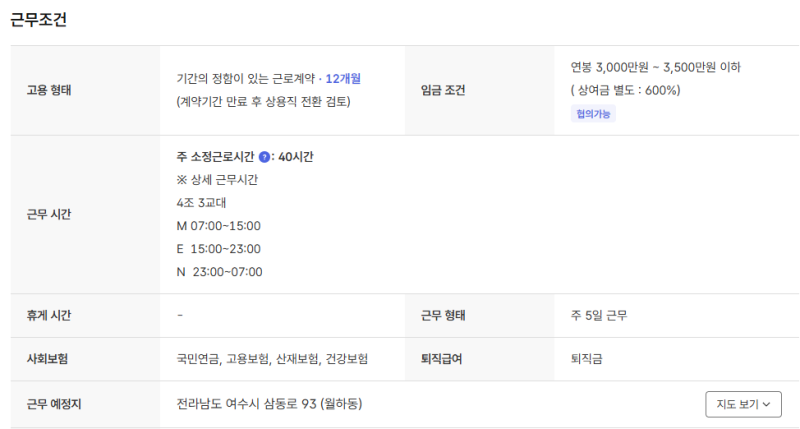Click the 상여금 별도 600% bonus text
This screenshot has width=800, height=429.
pyautogui.click(x=626, y=90)
